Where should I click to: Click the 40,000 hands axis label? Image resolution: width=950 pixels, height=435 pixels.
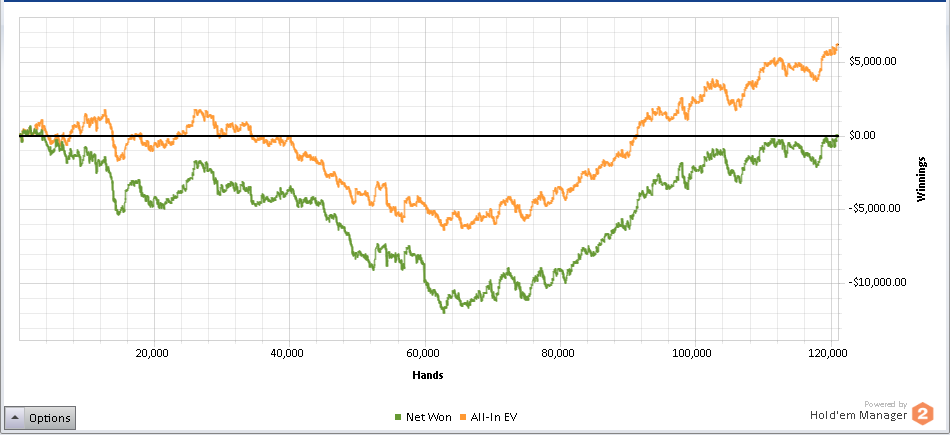coord(287,353)
